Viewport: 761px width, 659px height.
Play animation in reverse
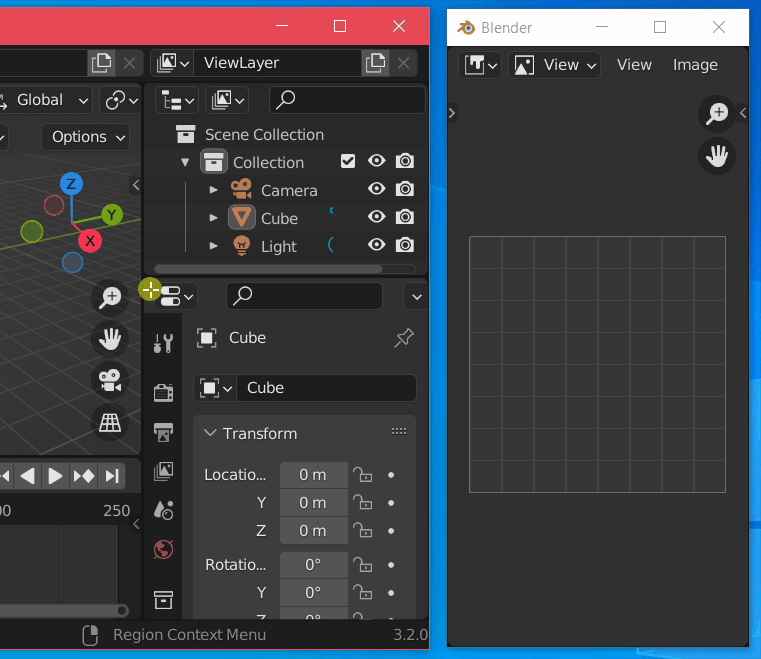click(x=28, y=476)
